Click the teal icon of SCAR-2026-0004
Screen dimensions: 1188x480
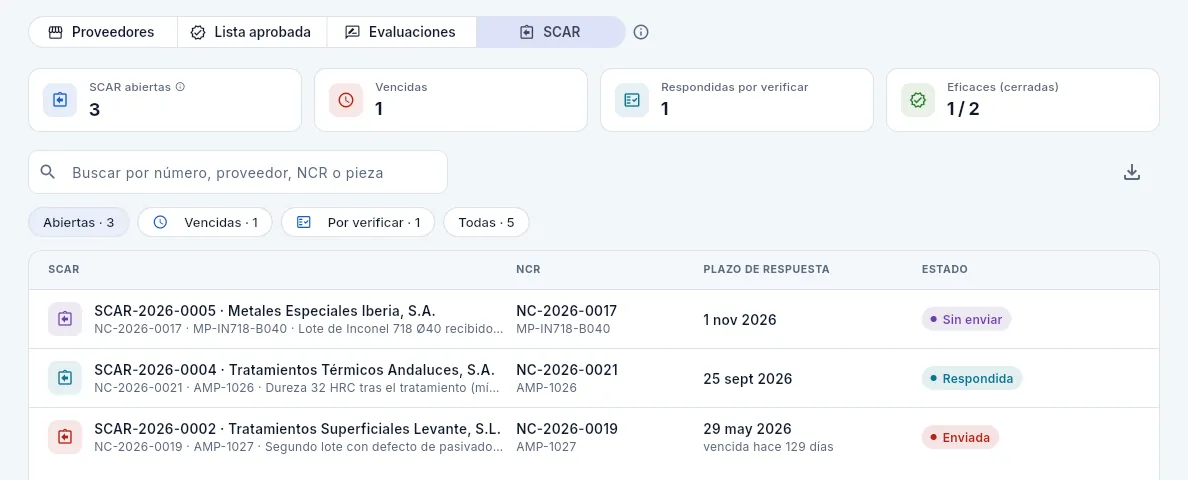[64, 378]
